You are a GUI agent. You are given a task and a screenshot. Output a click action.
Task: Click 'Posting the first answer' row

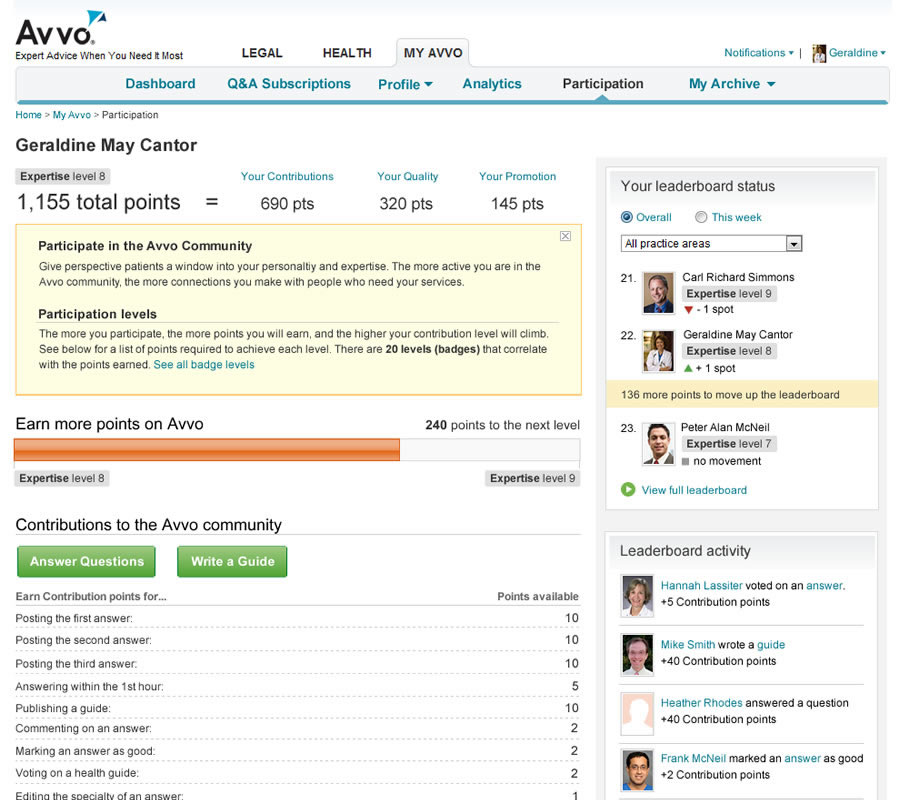(297, 618)
